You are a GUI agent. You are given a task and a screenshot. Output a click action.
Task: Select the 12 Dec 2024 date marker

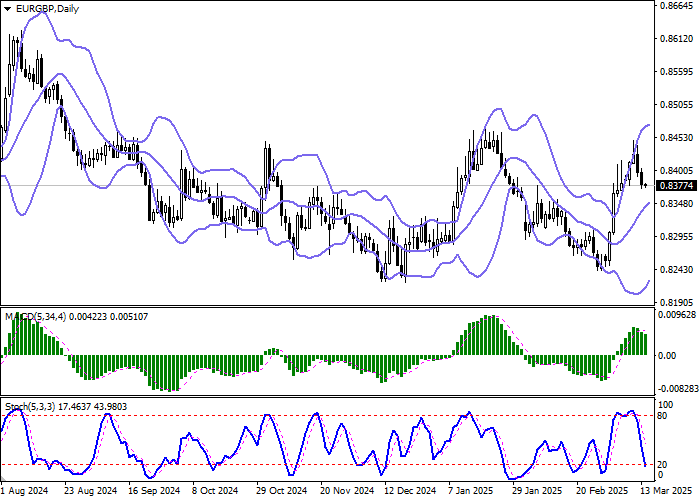[x=408, y=492]
